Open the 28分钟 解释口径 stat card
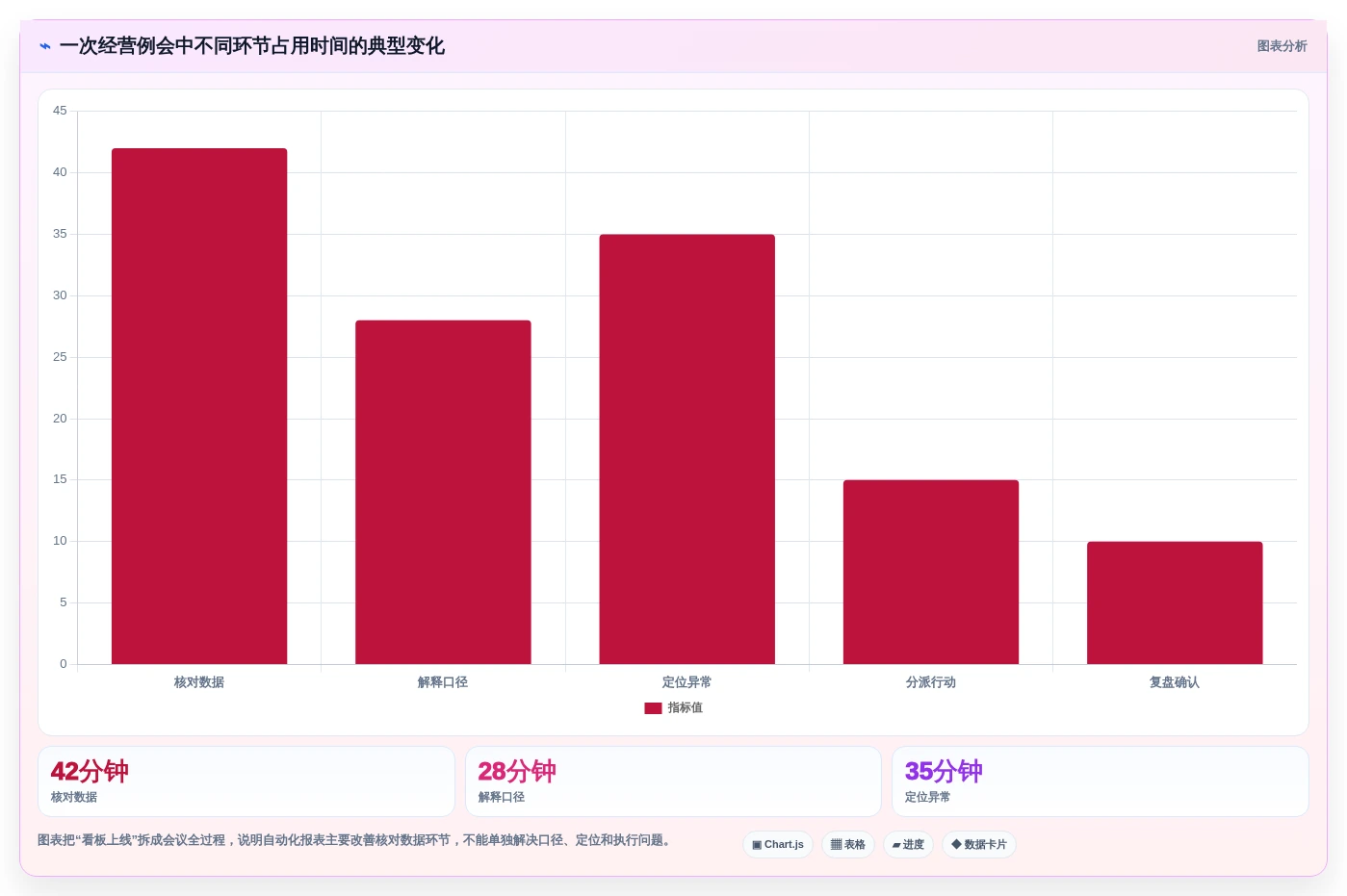 tap(673, 781)
